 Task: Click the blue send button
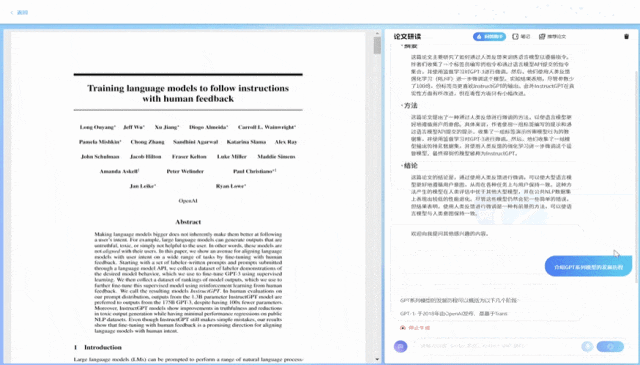point(610,347)
